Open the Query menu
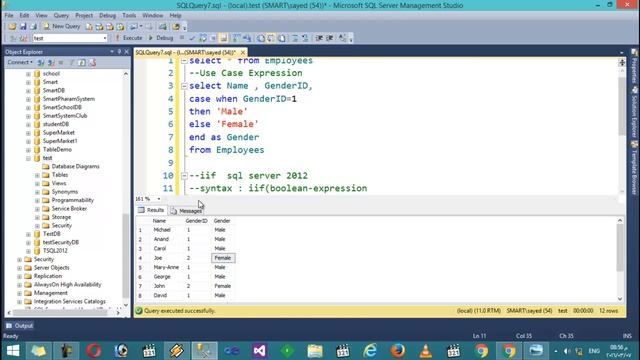640x360 pixels. [x=61, y=16]
